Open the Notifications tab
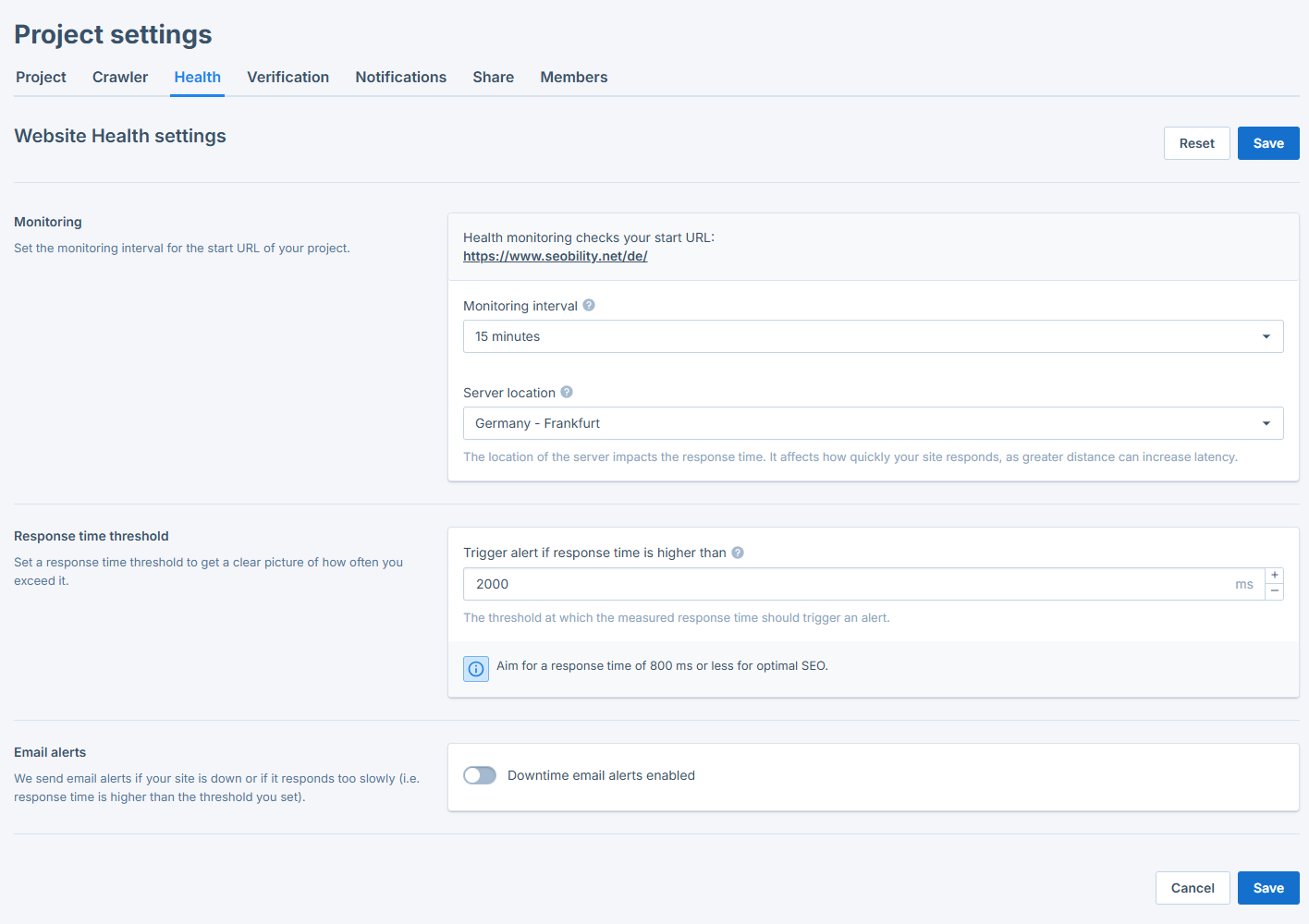The width and height of the screenshot is (1309, 924). pyautogui.click(x=400, y=78)
